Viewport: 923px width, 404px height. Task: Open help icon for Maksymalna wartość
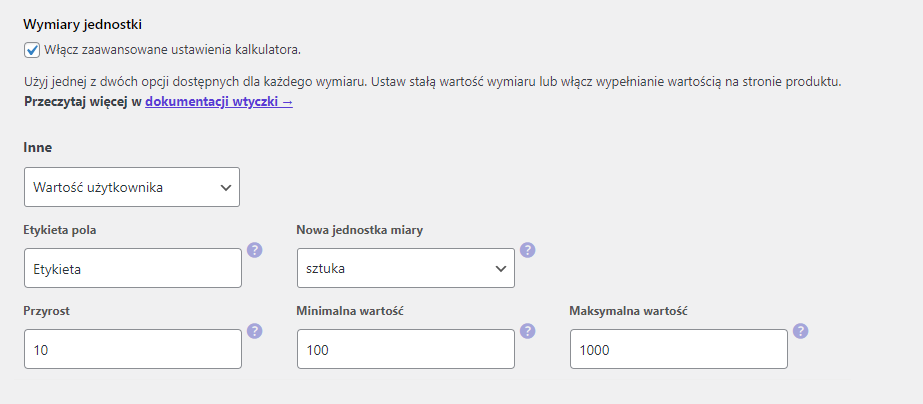click(x=801, y=330)
